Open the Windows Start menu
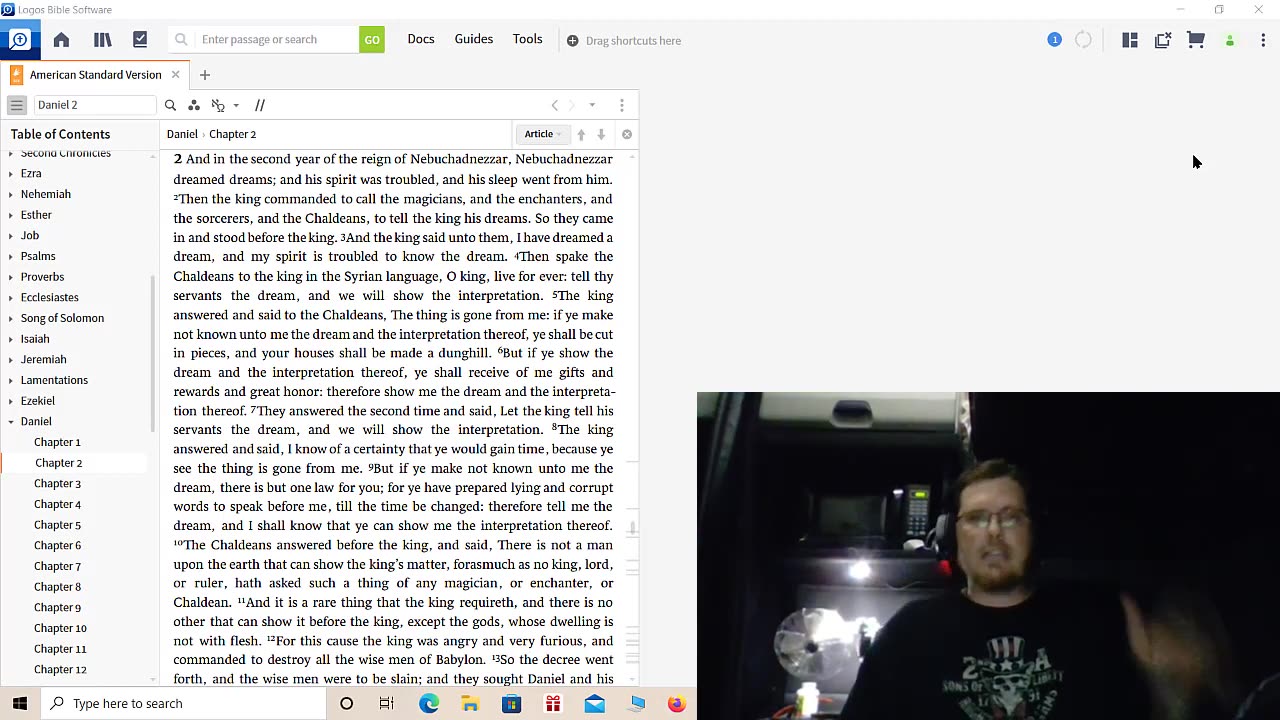The width and height of the screenshot is (1280, 720). (20, 703)
